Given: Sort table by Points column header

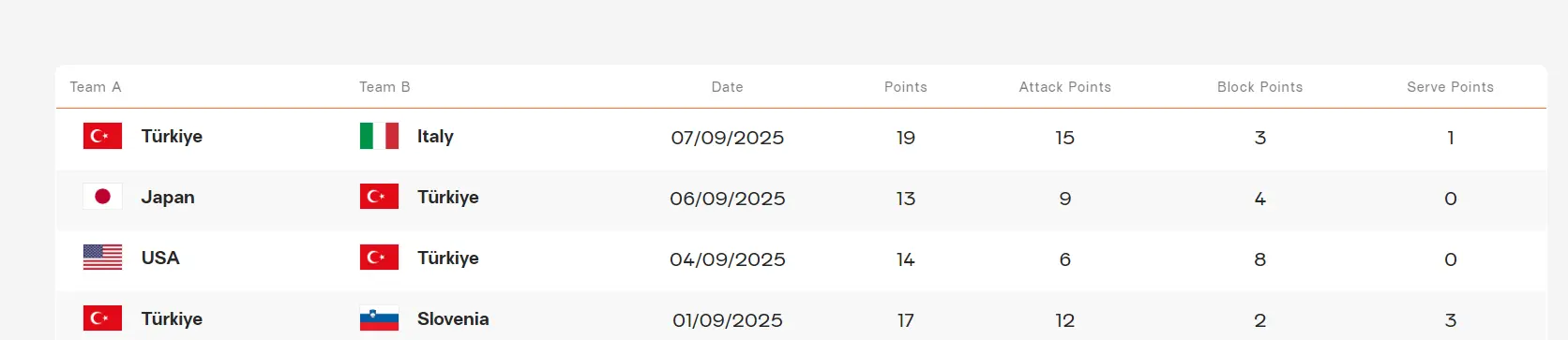Looking at the screenshot, I should [906, 87].
